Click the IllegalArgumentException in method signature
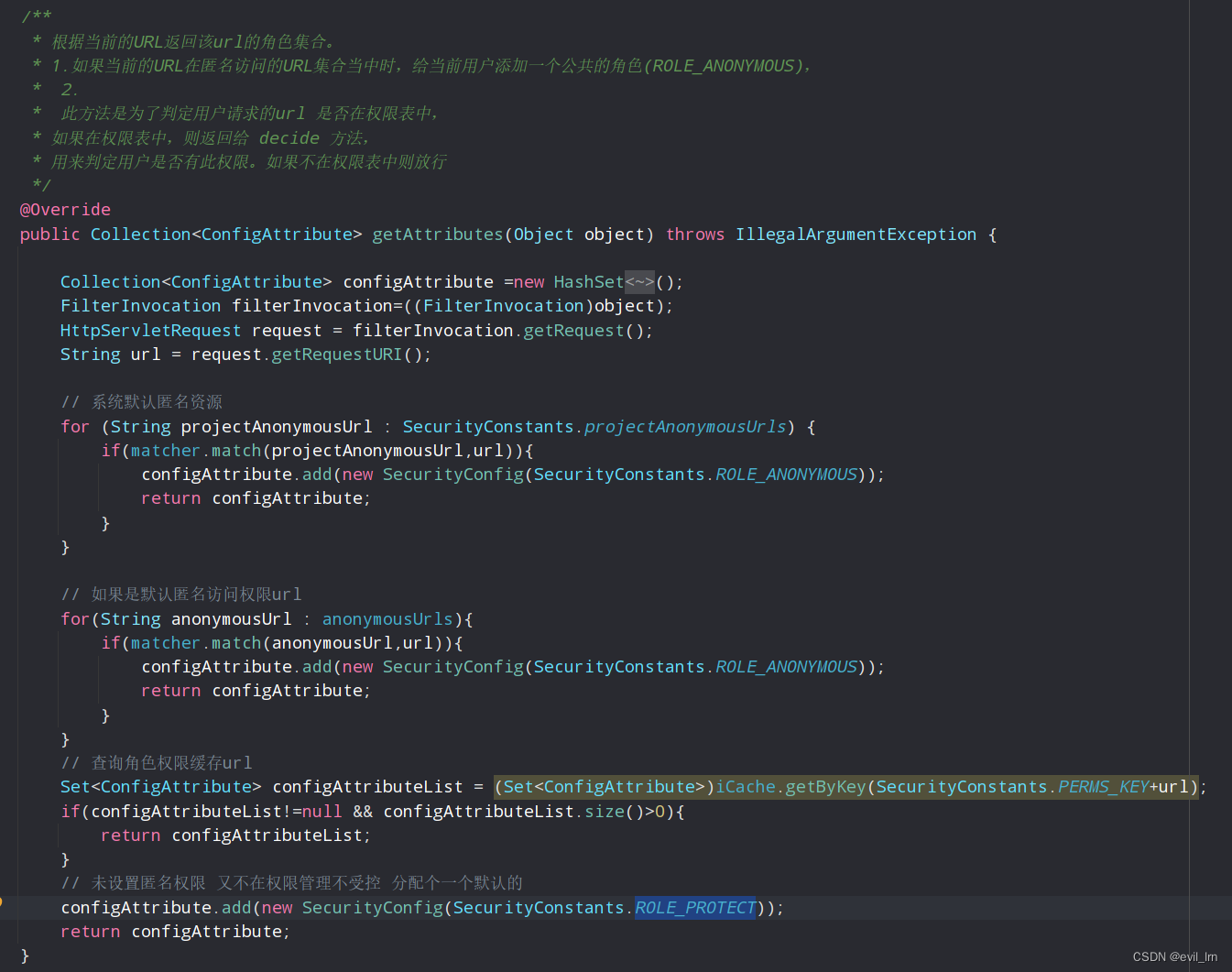The width and height of the screenshot is (1232, 972). point(856,234)
